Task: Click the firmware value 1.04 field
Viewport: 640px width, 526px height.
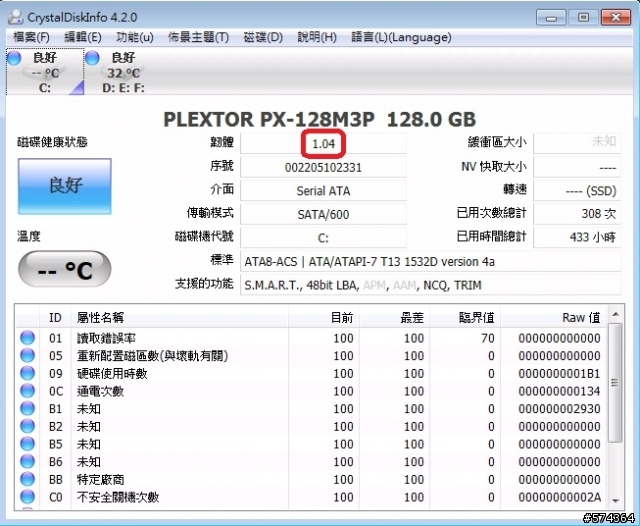Action: (323, 144)
